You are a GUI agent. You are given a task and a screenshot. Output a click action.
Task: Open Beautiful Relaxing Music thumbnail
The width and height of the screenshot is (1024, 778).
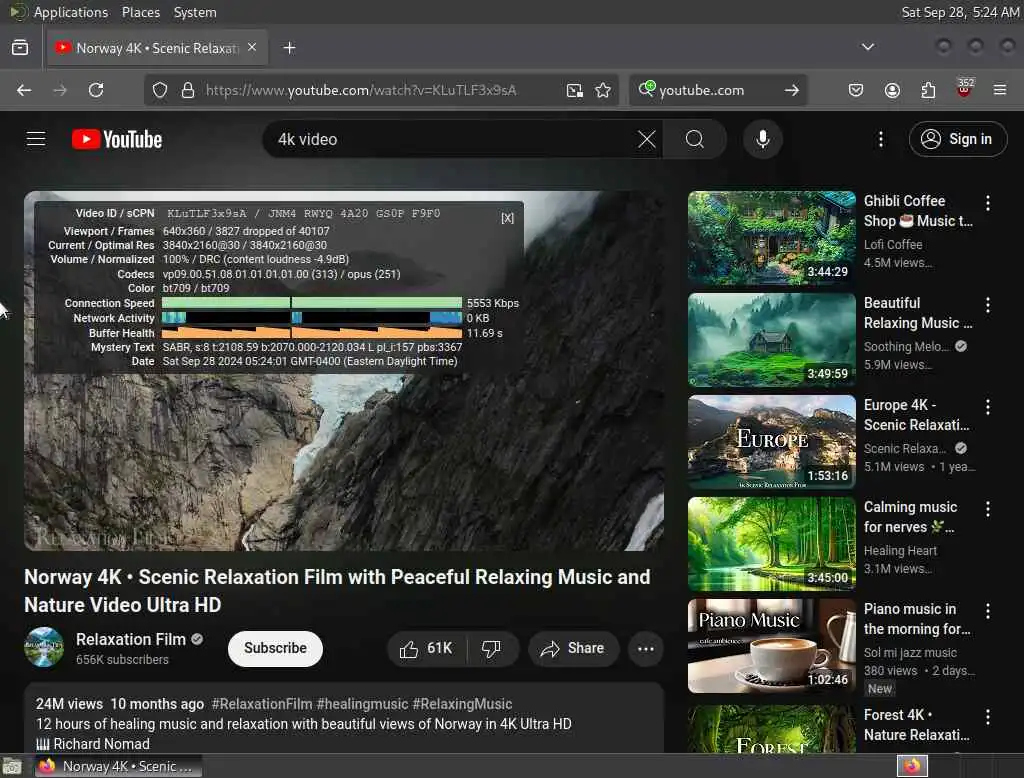click(771, 340)
